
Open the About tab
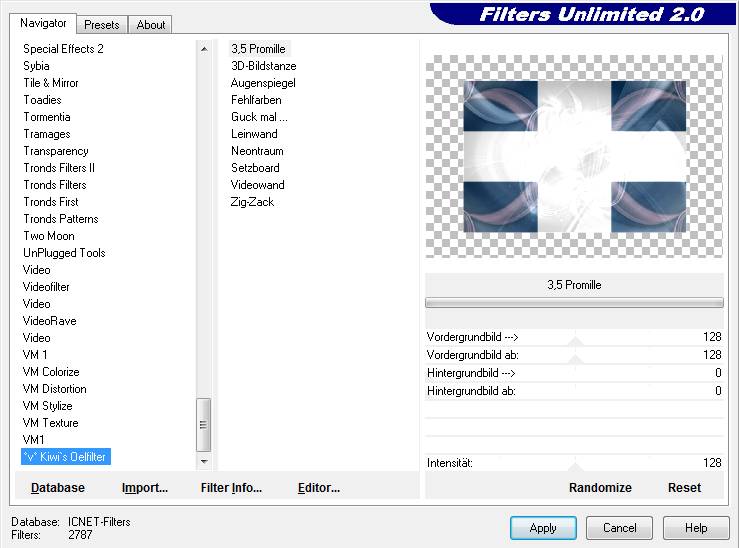151,25
